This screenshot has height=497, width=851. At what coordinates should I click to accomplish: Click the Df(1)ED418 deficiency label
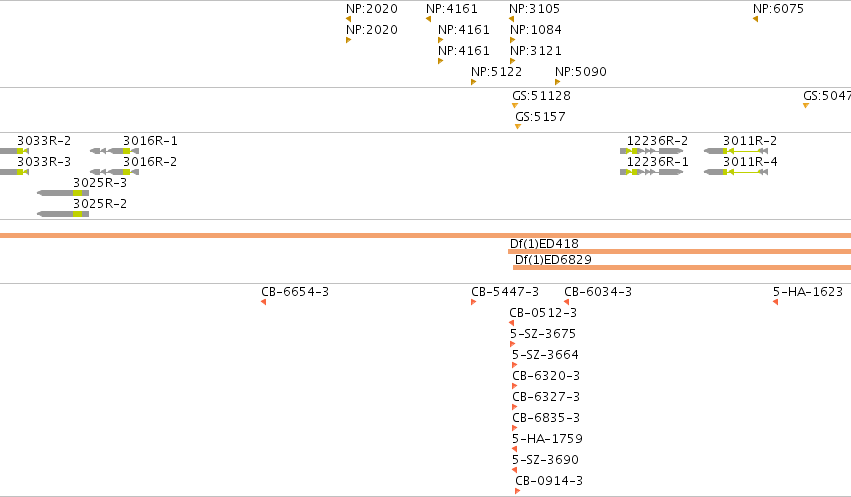coord(544,244)
